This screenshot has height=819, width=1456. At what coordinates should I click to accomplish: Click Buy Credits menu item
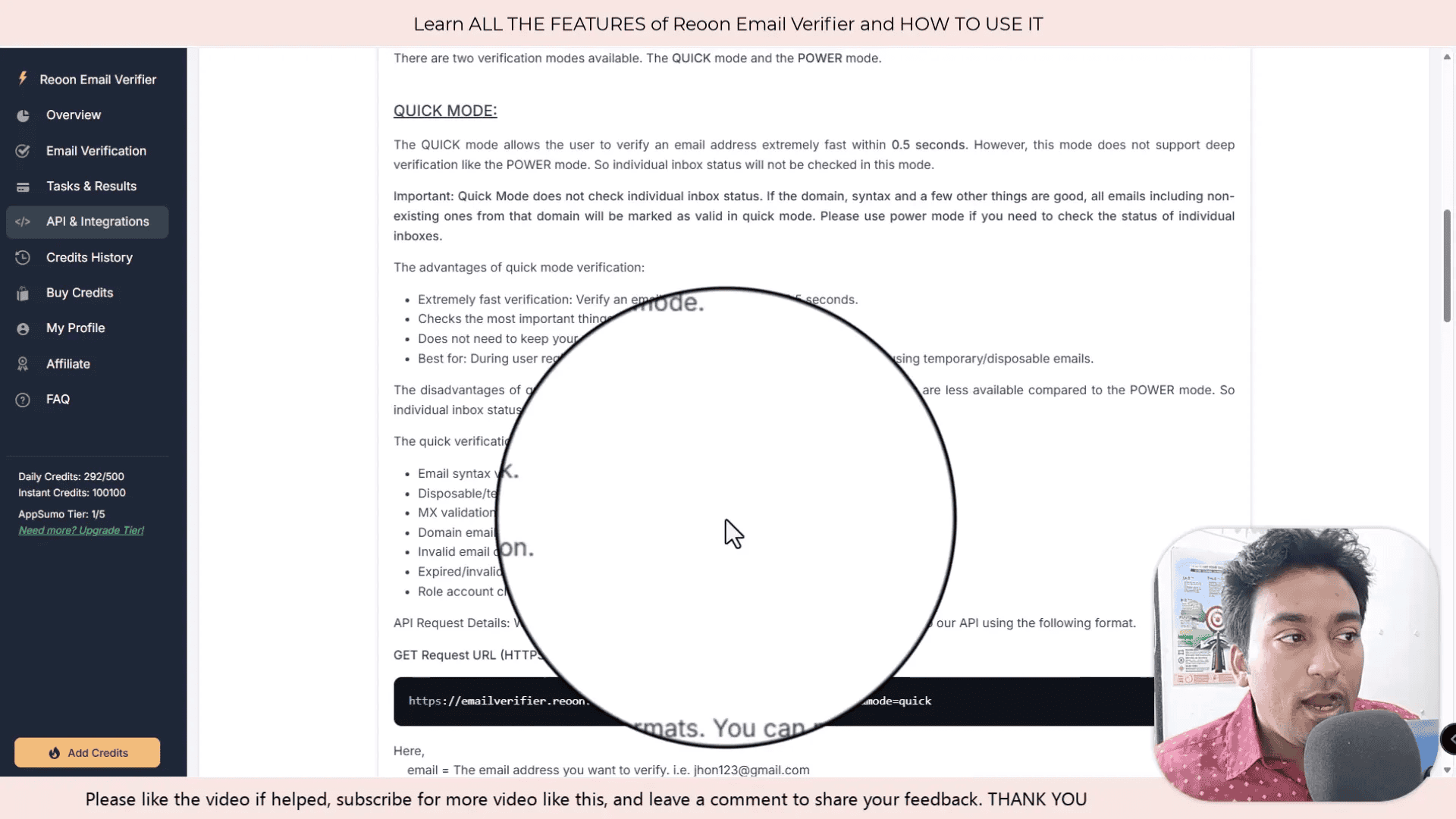pos(79,293)
